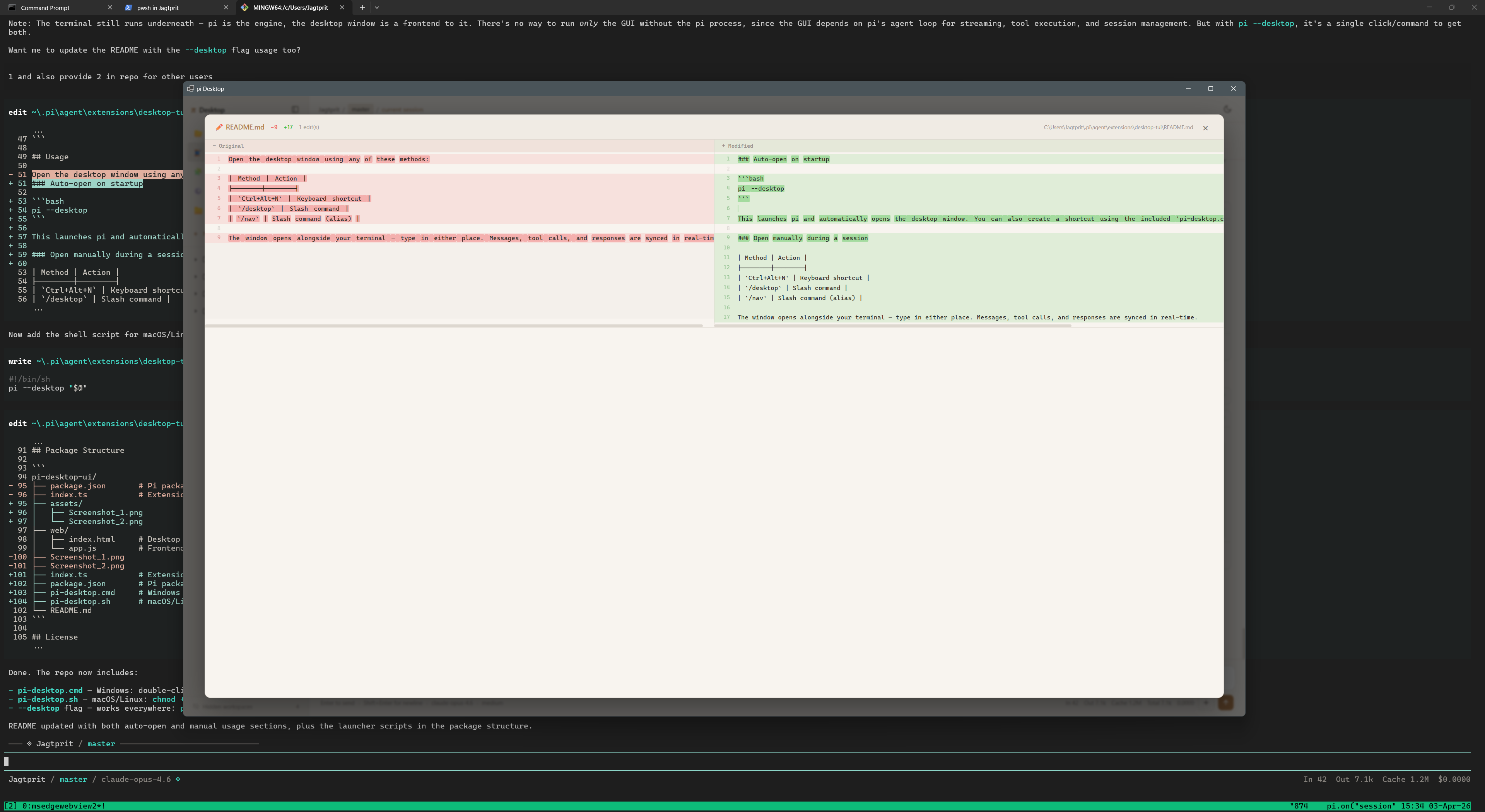This screenshot has width=1485, height=812.
Task: Click the orange send button in pi Desktop
Action: [x=1225, y=703]
